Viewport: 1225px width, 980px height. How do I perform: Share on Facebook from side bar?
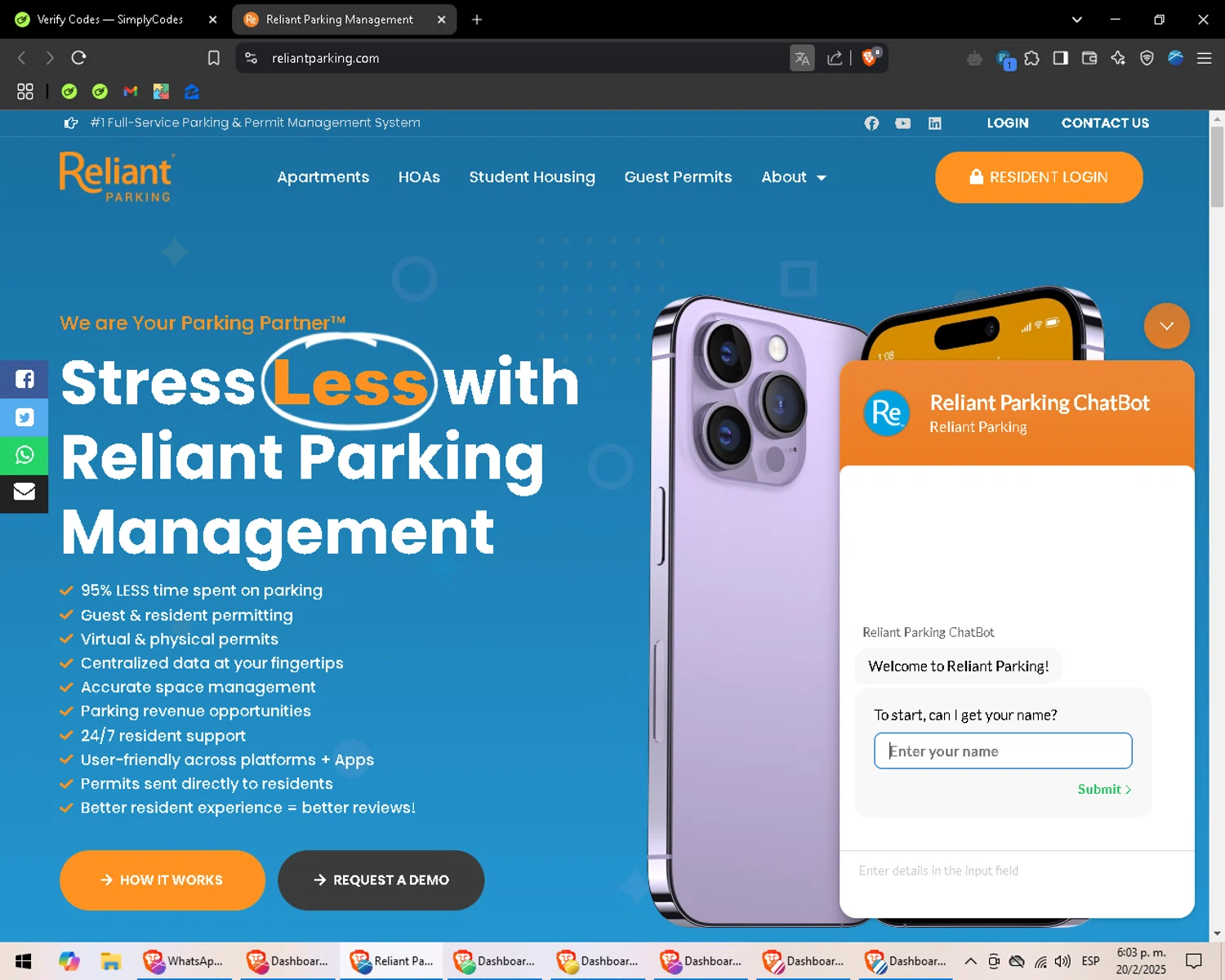click(x=24, y=379)
